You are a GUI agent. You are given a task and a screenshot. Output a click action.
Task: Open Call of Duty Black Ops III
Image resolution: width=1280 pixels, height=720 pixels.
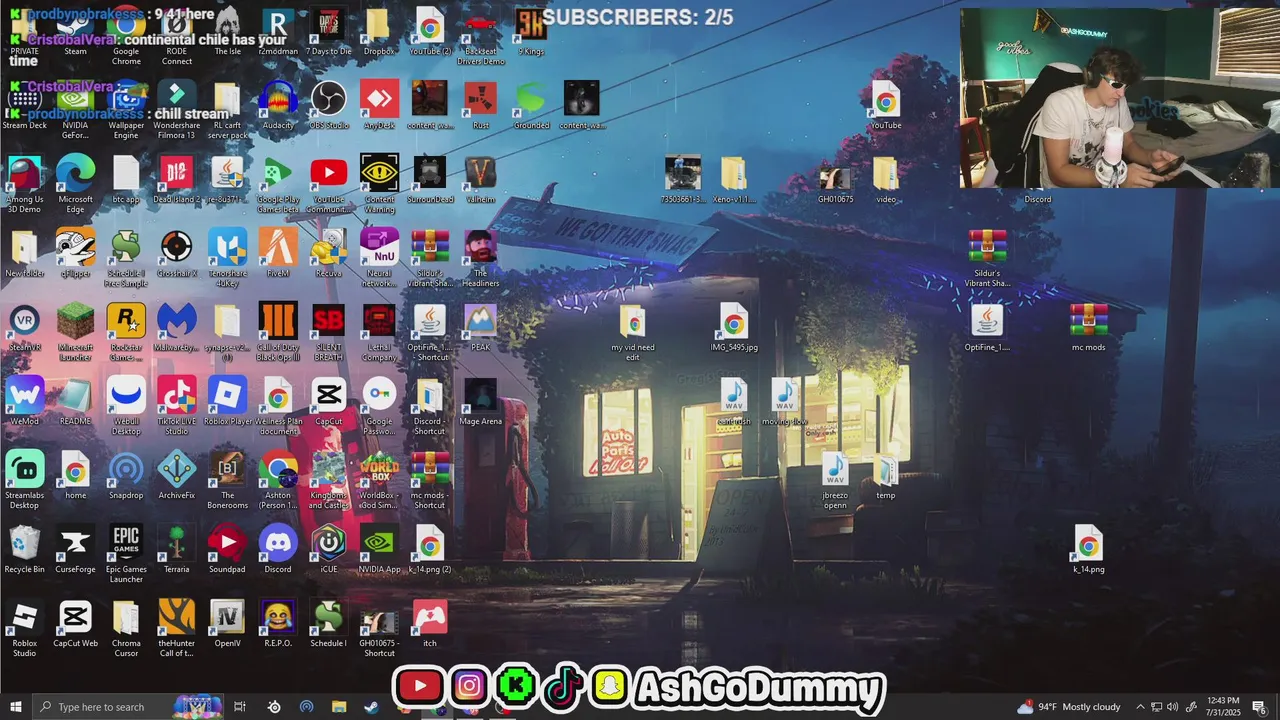278,333
